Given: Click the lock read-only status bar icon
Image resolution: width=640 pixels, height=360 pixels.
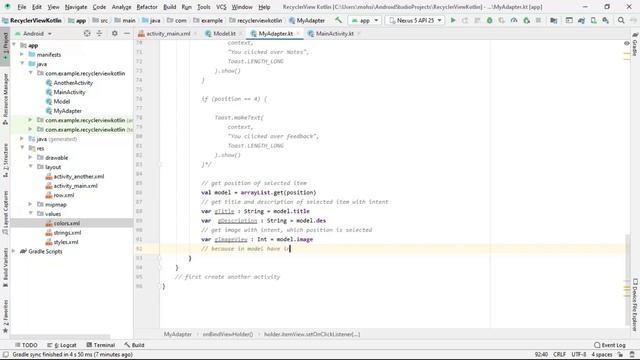Looking at the screenshot, I should tap(620, 354).
